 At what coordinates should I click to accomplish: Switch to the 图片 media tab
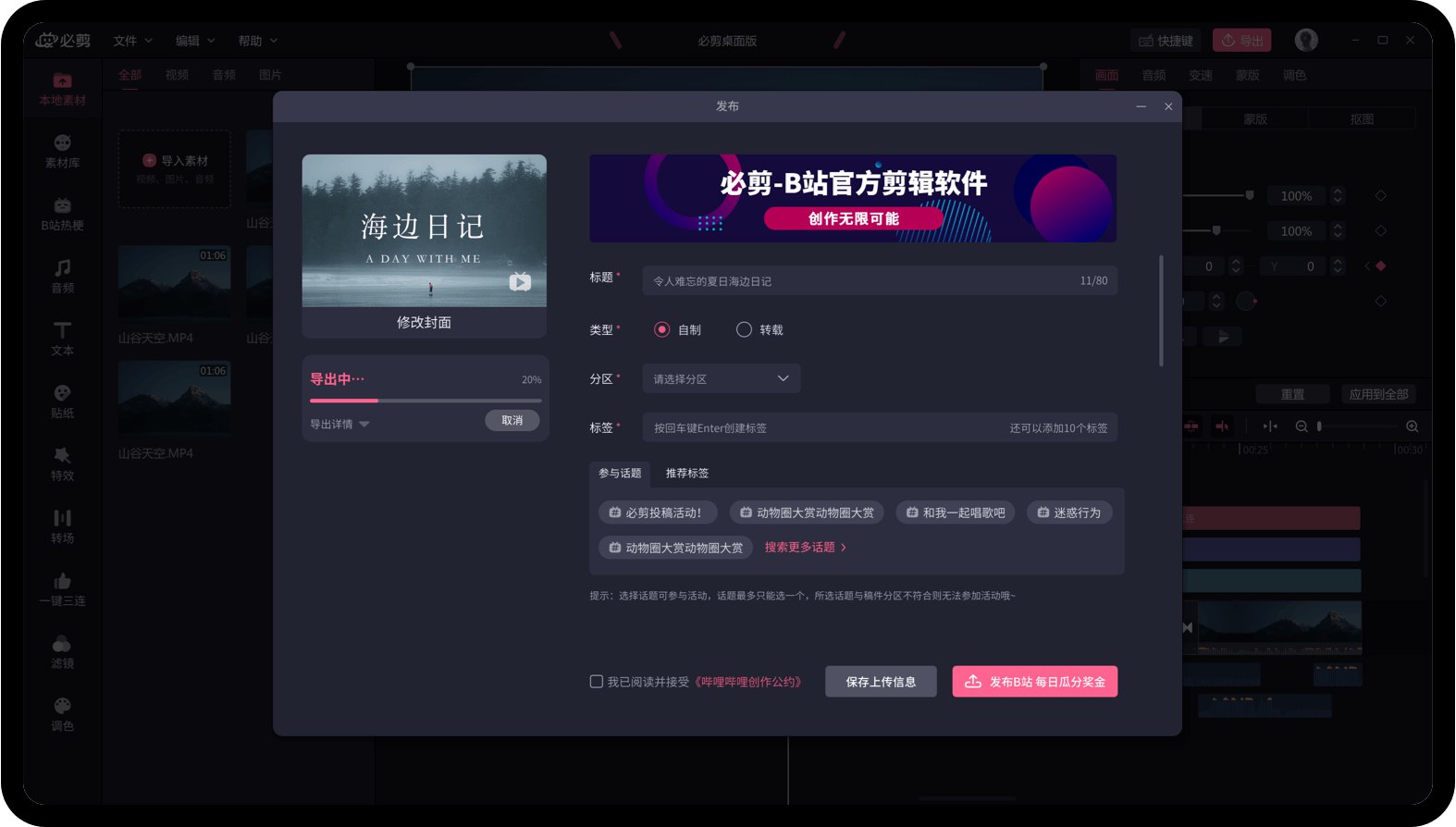[x=270, y=75]
